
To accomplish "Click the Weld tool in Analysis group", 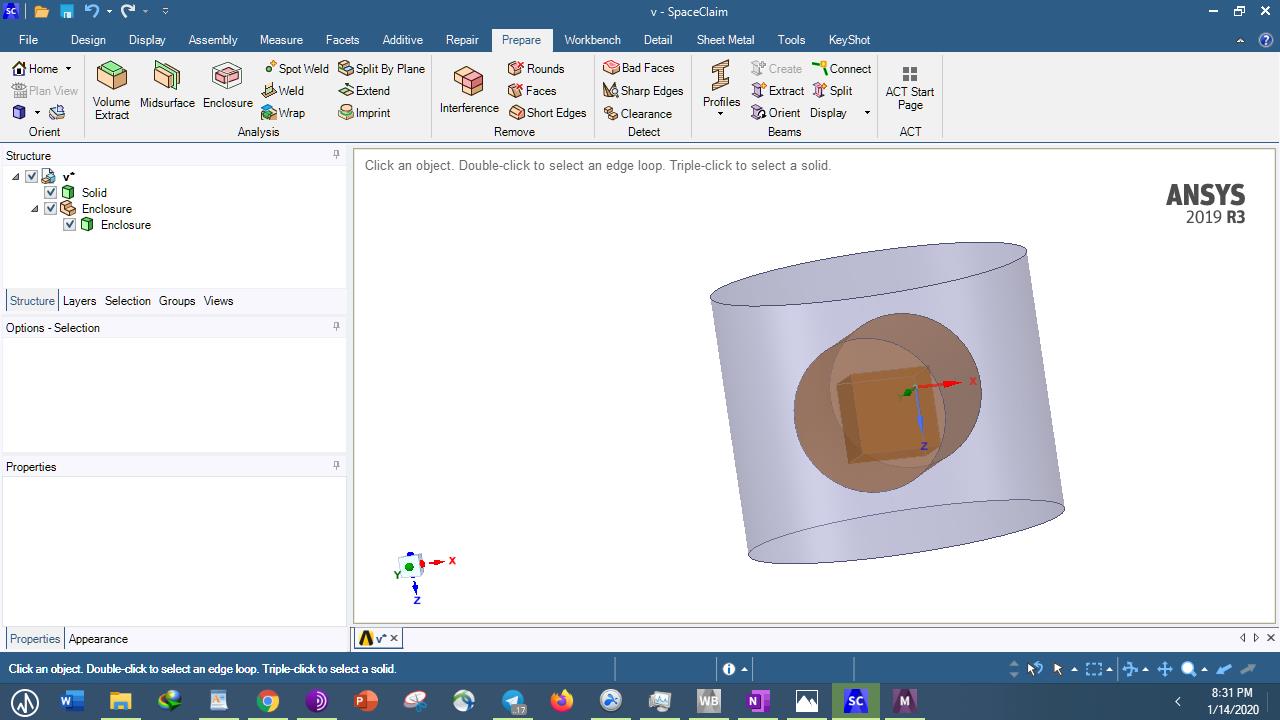I will pos(283,91).
